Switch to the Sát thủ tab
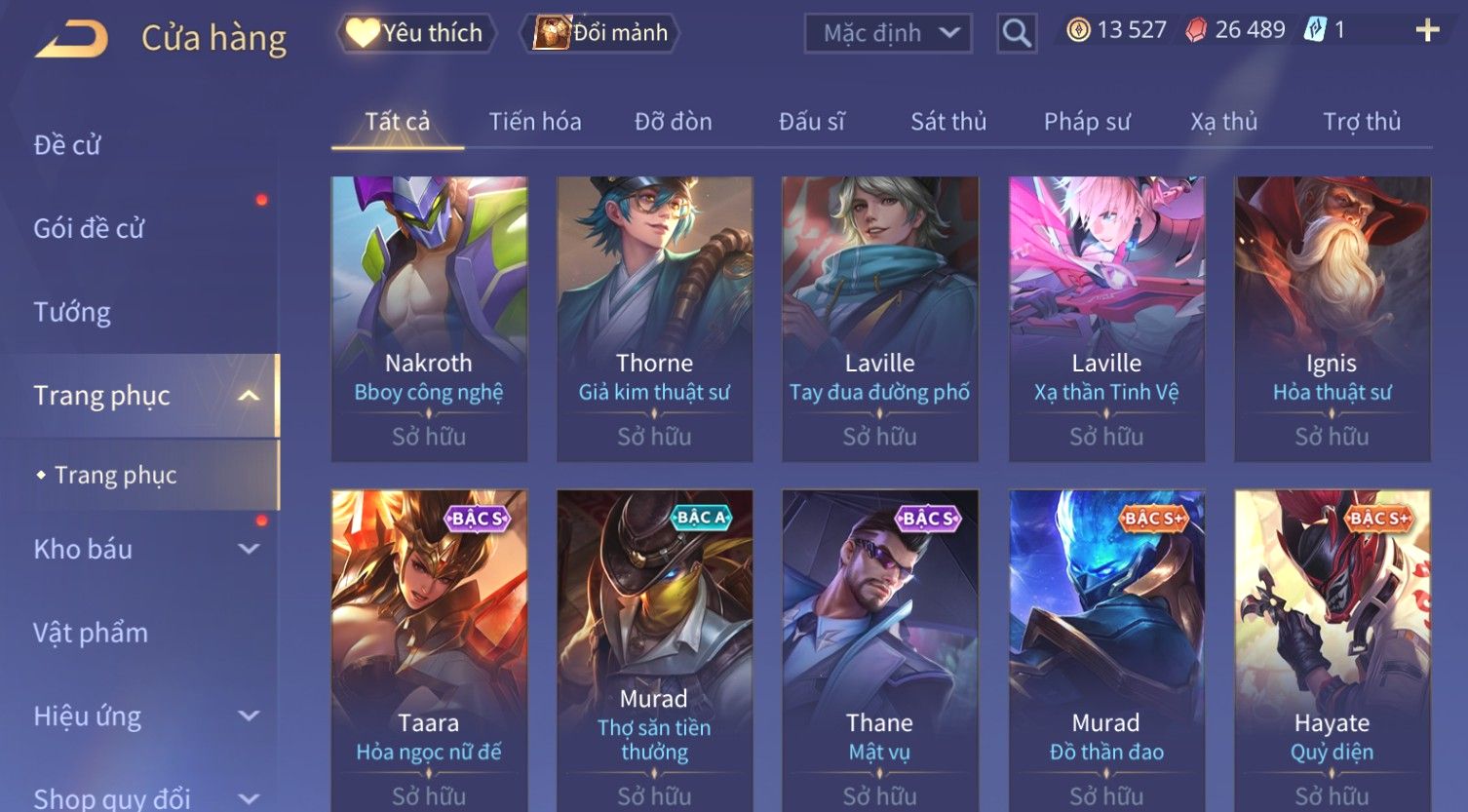 [948, 122]
